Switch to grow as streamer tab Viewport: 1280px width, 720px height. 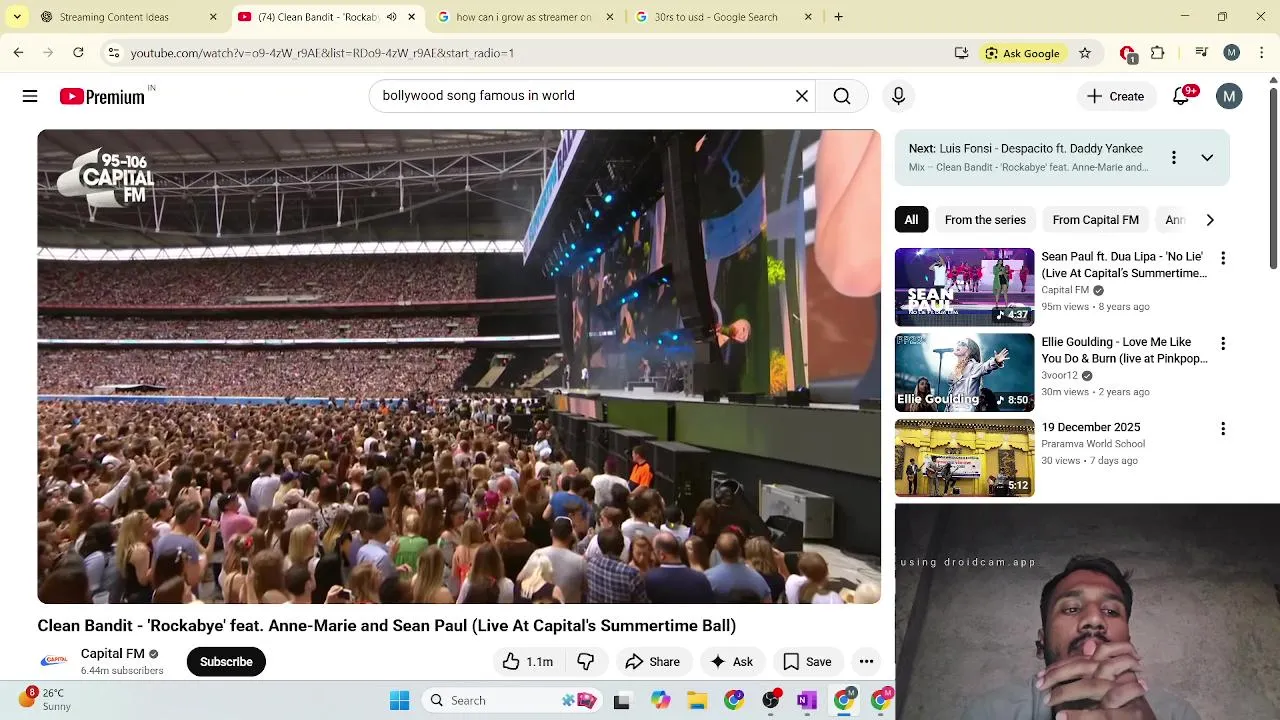click(x=523, y=17)
